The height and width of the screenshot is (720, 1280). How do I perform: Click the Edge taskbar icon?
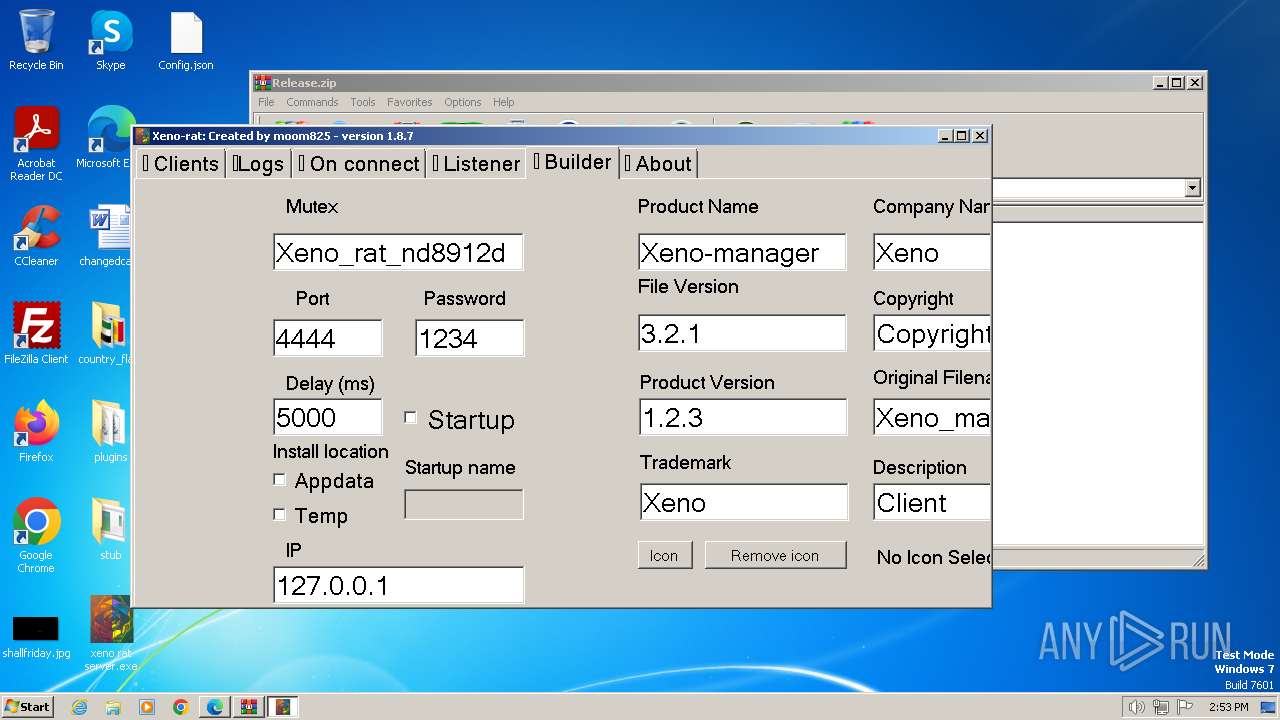click(x=215, y=707)
